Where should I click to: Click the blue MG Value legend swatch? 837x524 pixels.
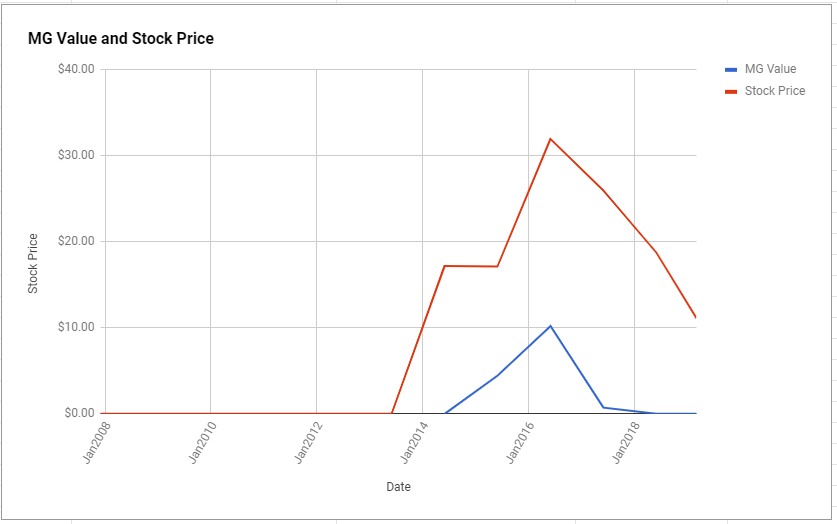coord(731,70)
